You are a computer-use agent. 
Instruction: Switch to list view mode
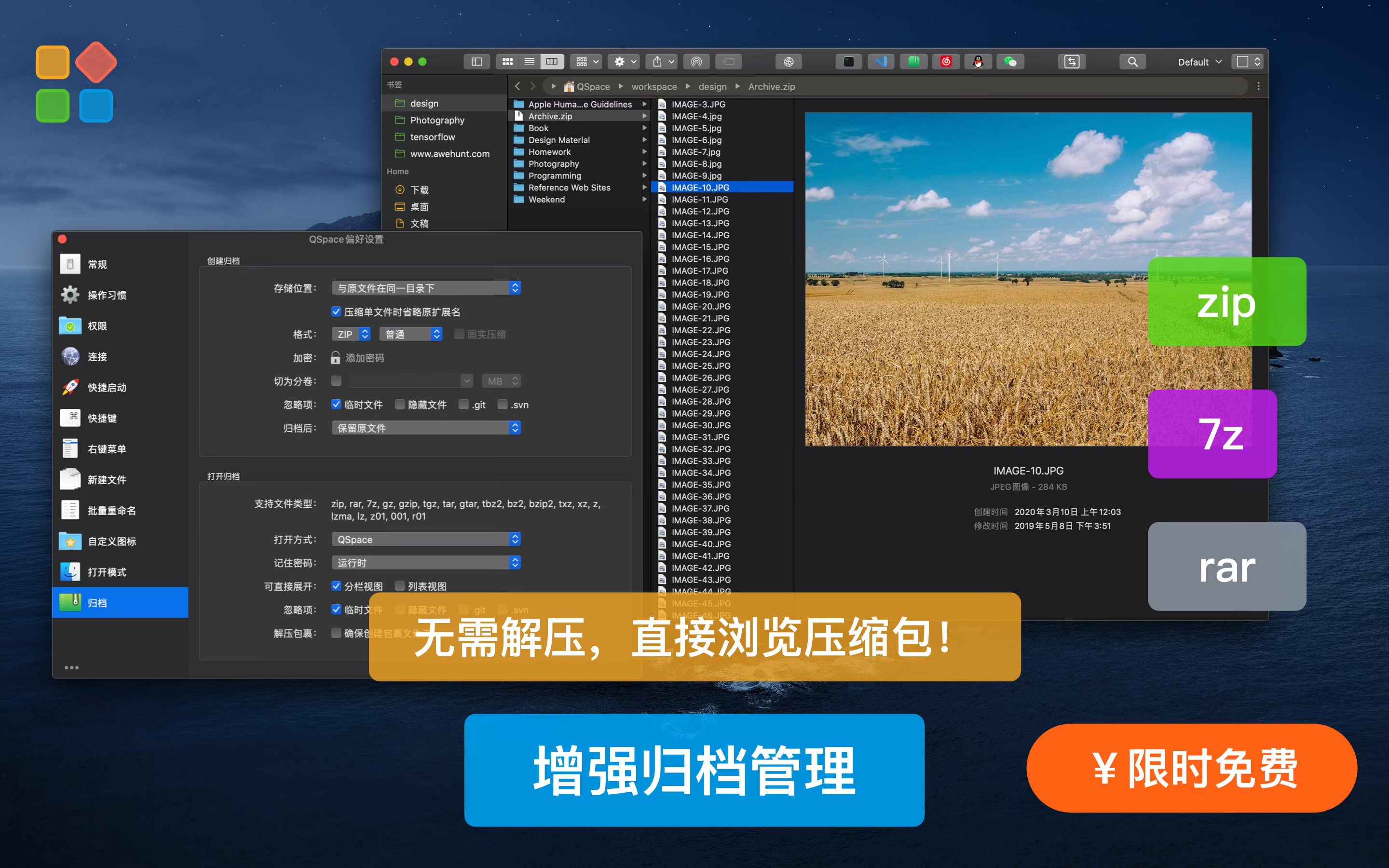point(529,61)
